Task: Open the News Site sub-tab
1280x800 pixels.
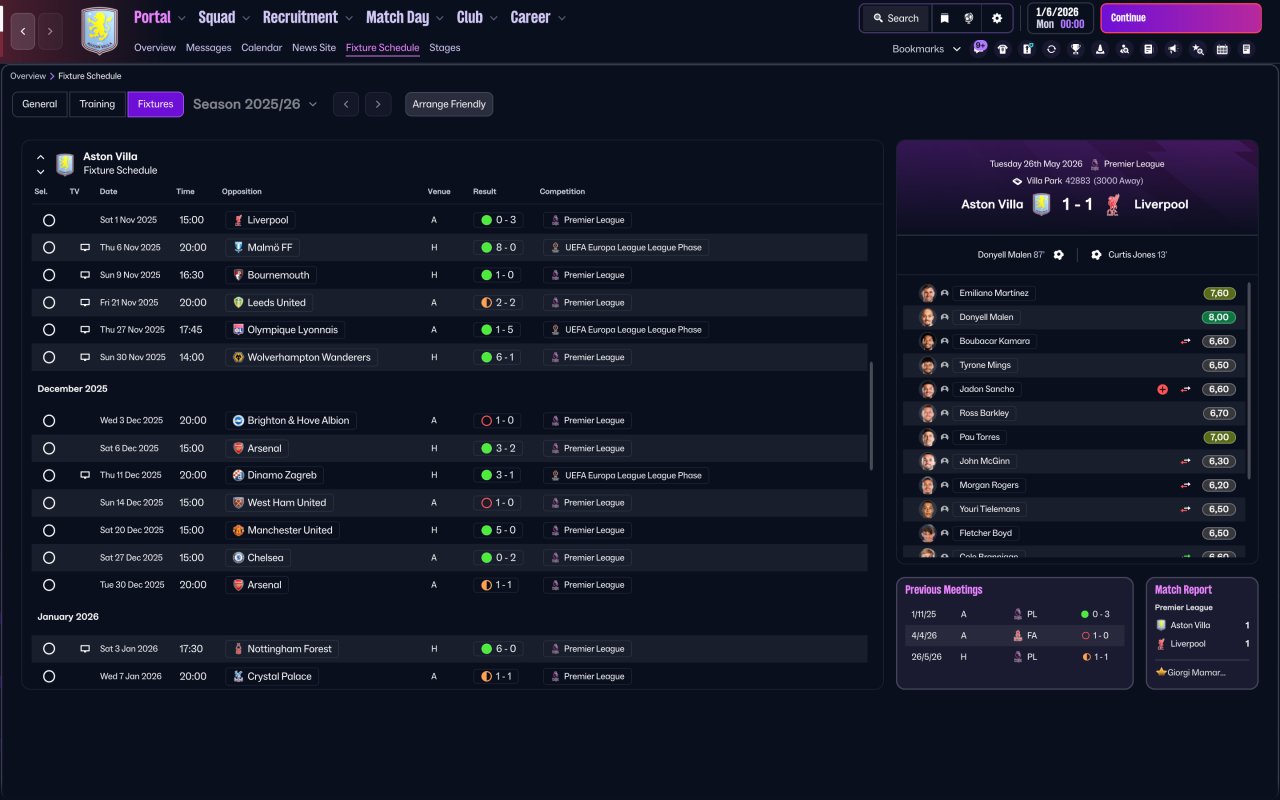Action: 314,48
